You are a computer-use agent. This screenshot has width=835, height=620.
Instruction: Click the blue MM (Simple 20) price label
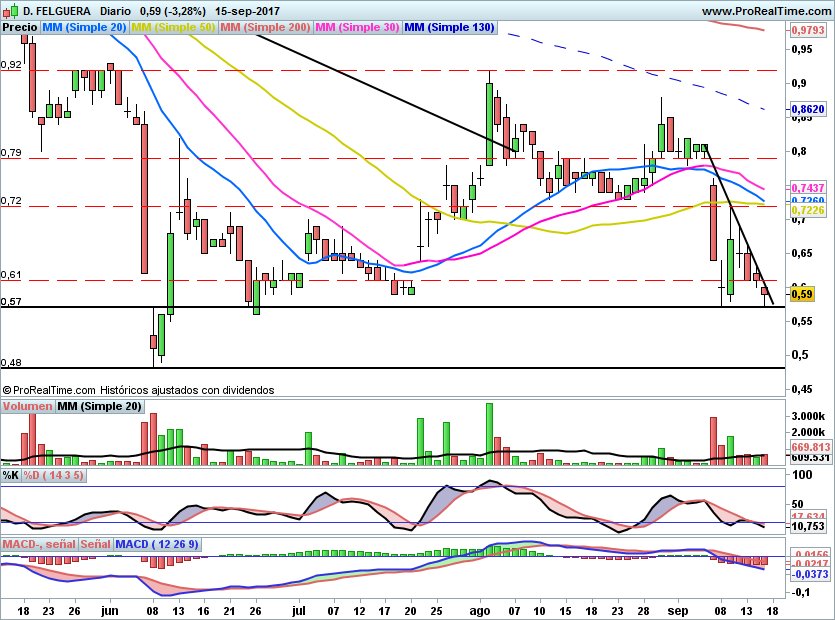tap(83, 28)
